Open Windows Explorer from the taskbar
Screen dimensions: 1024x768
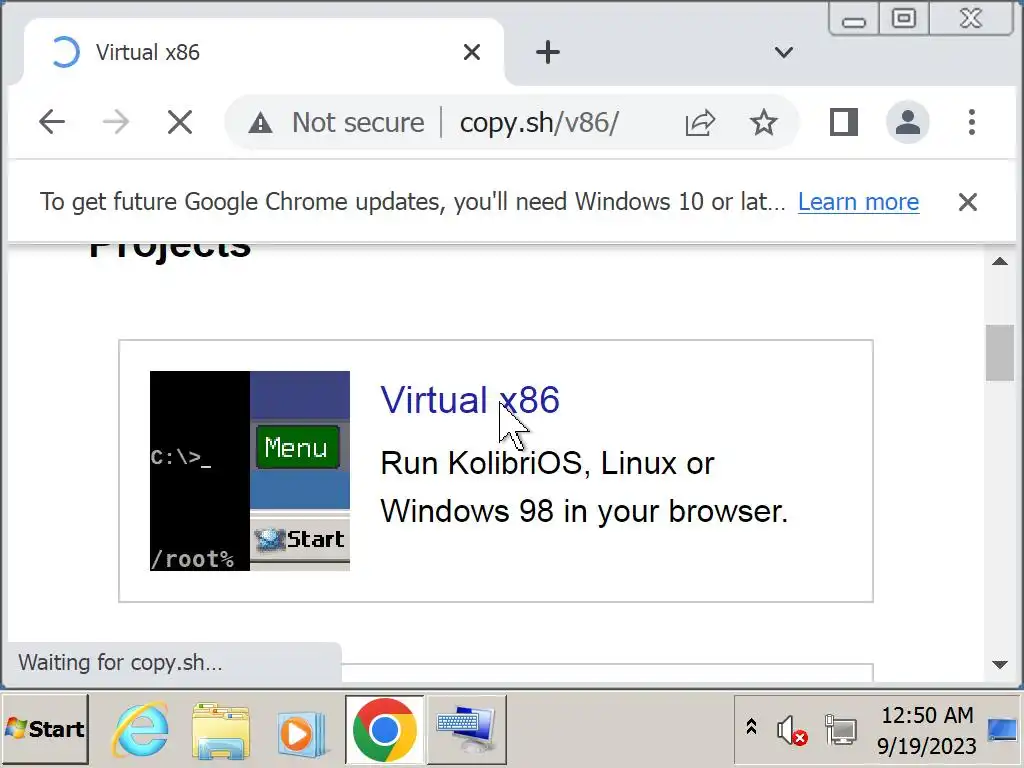pyautogui.click(x=221, y=729)
